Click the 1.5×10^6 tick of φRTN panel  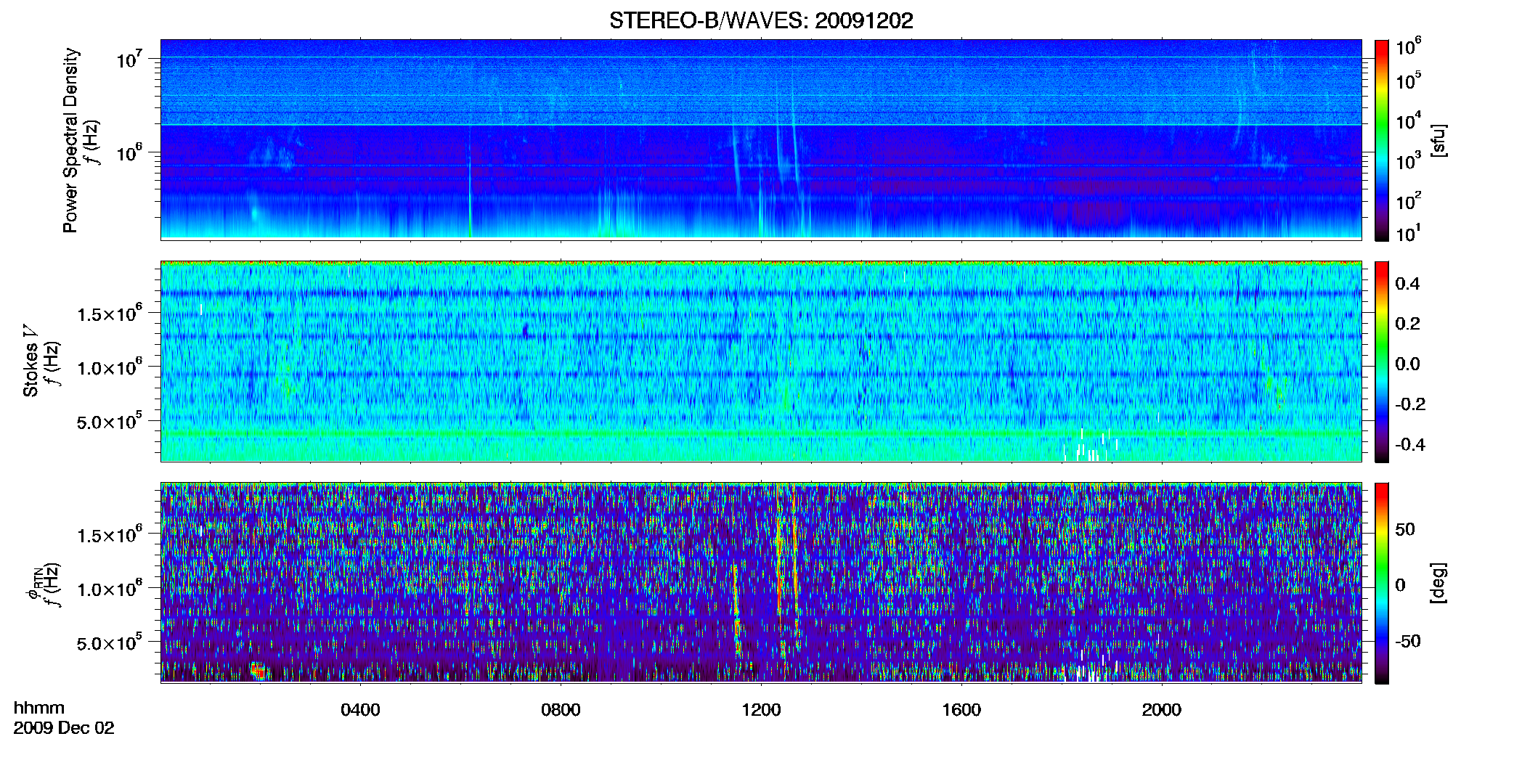pyautogui.click(x=110, y=534)
